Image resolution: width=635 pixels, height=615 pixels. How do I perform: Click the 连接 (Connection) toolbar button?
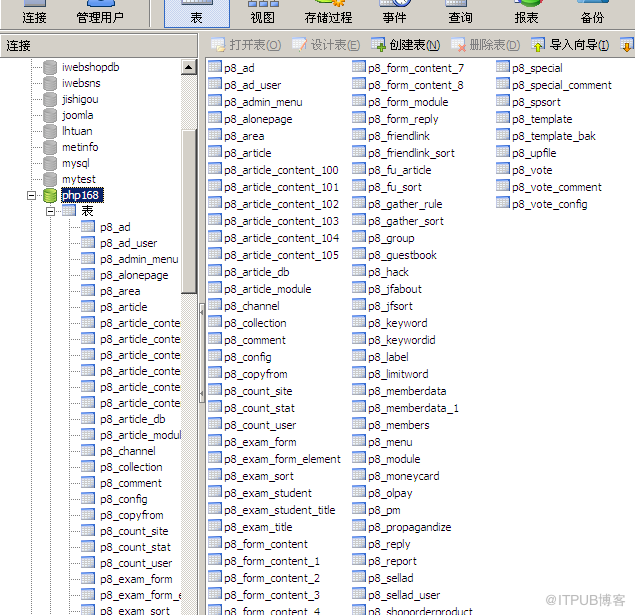pos(34,13)
